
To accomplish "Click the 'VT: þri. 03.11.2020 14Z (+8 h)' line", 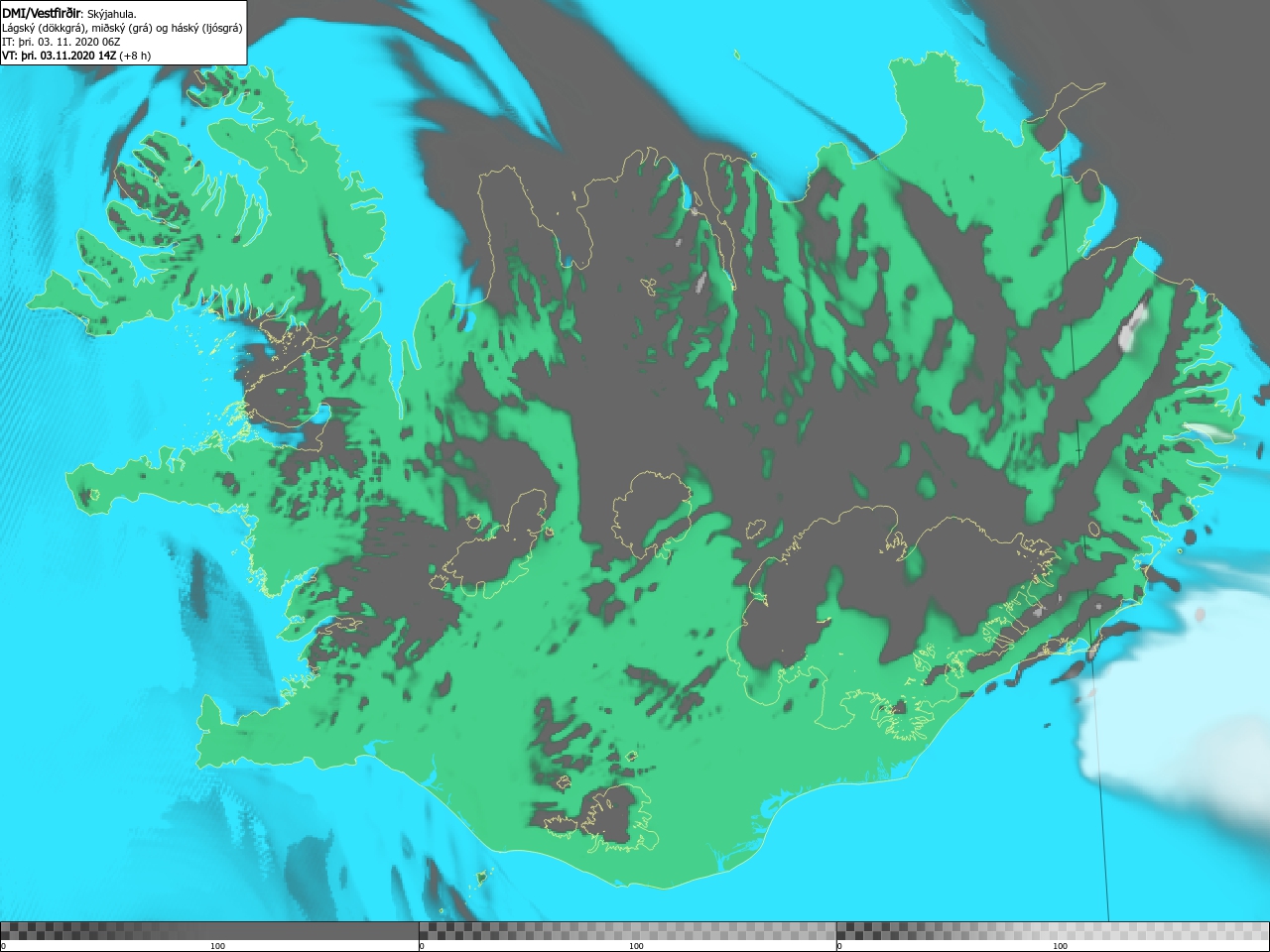I will 77,56.
